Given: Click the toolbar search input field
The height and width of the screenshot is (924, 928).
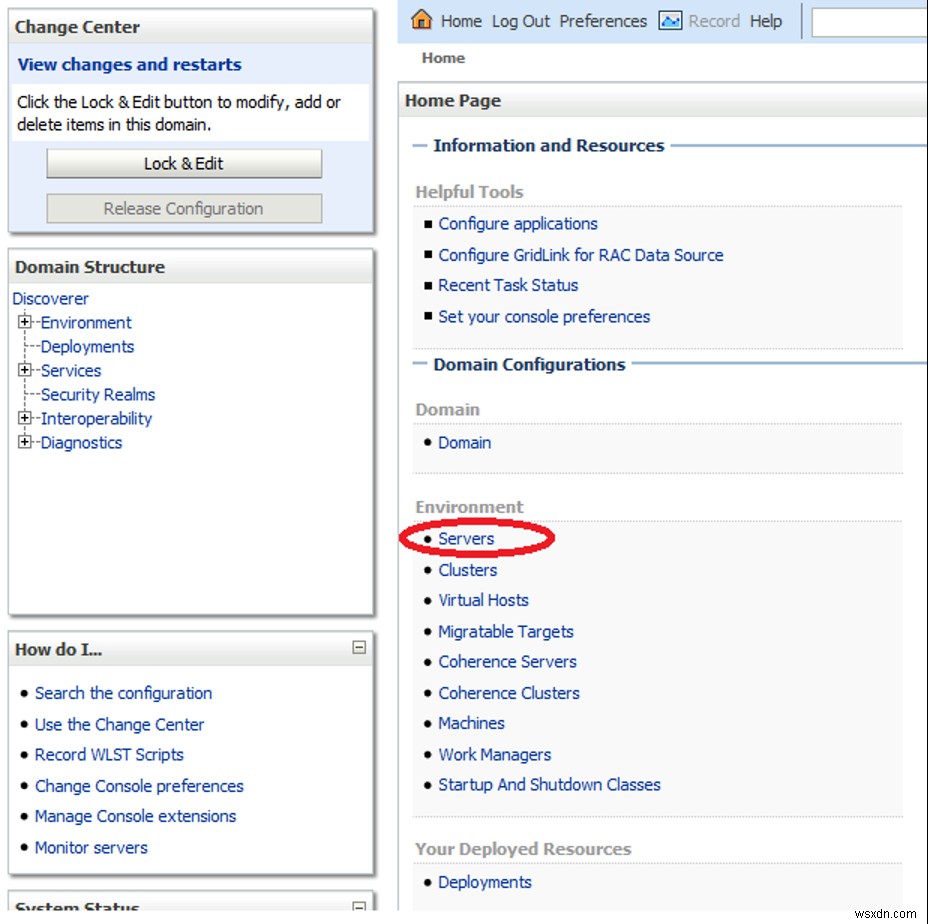Looking at the screenshot, I should (869, 22).
